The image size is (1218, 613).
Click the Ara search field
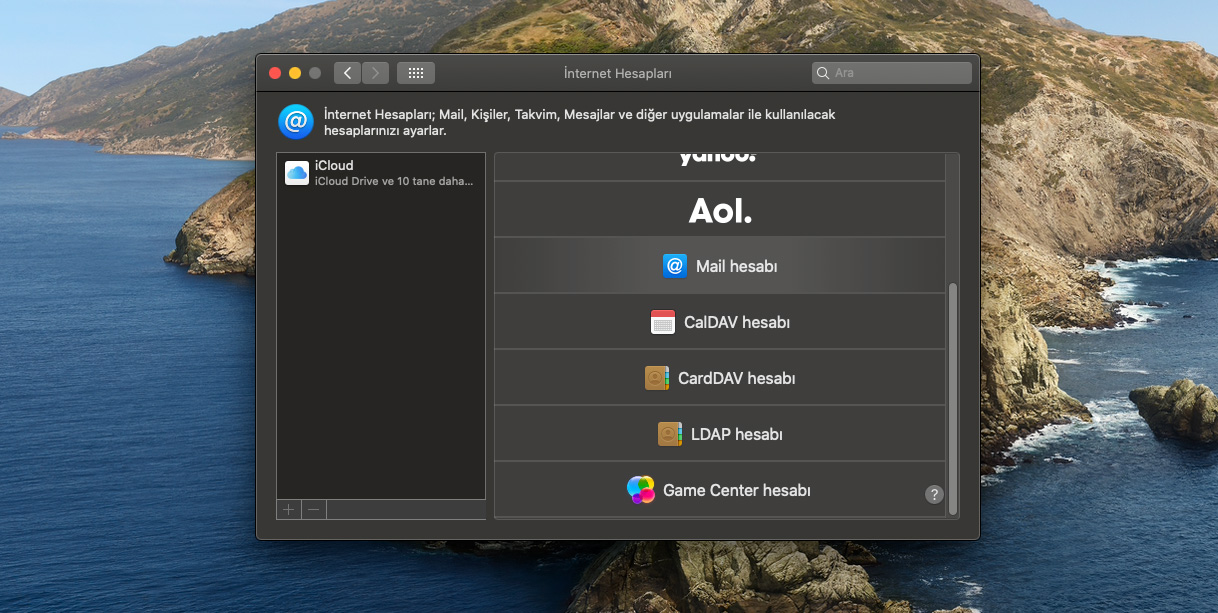tap(892, 73)
